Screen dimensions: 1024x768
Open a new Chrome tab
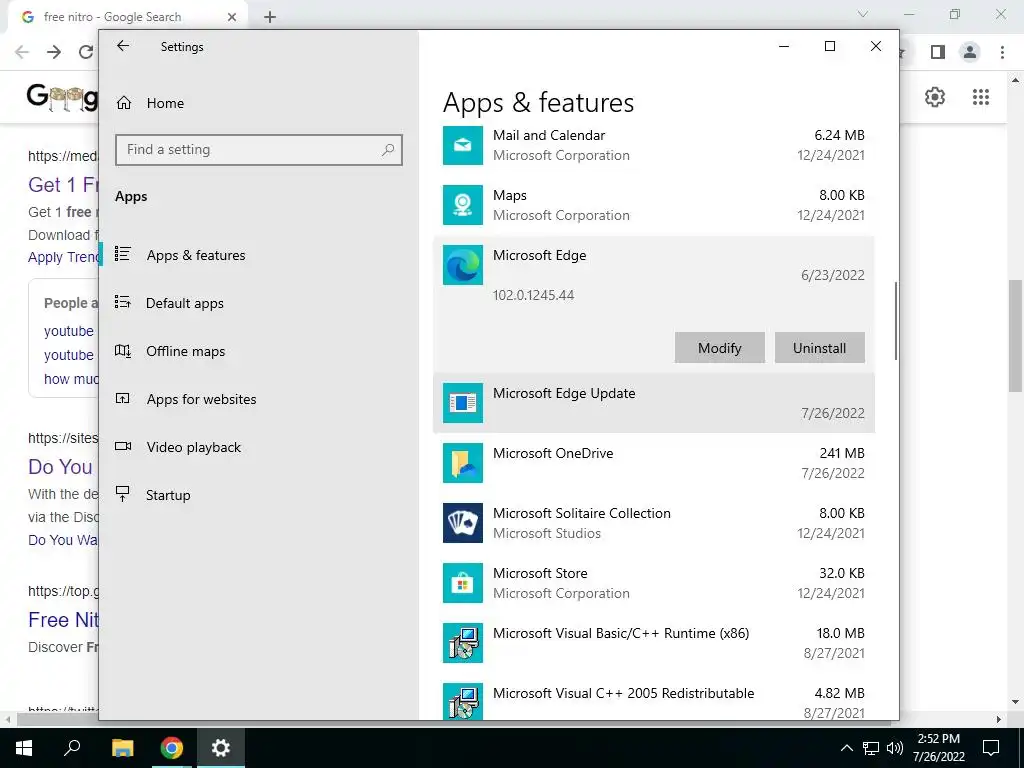coord(270,17)
